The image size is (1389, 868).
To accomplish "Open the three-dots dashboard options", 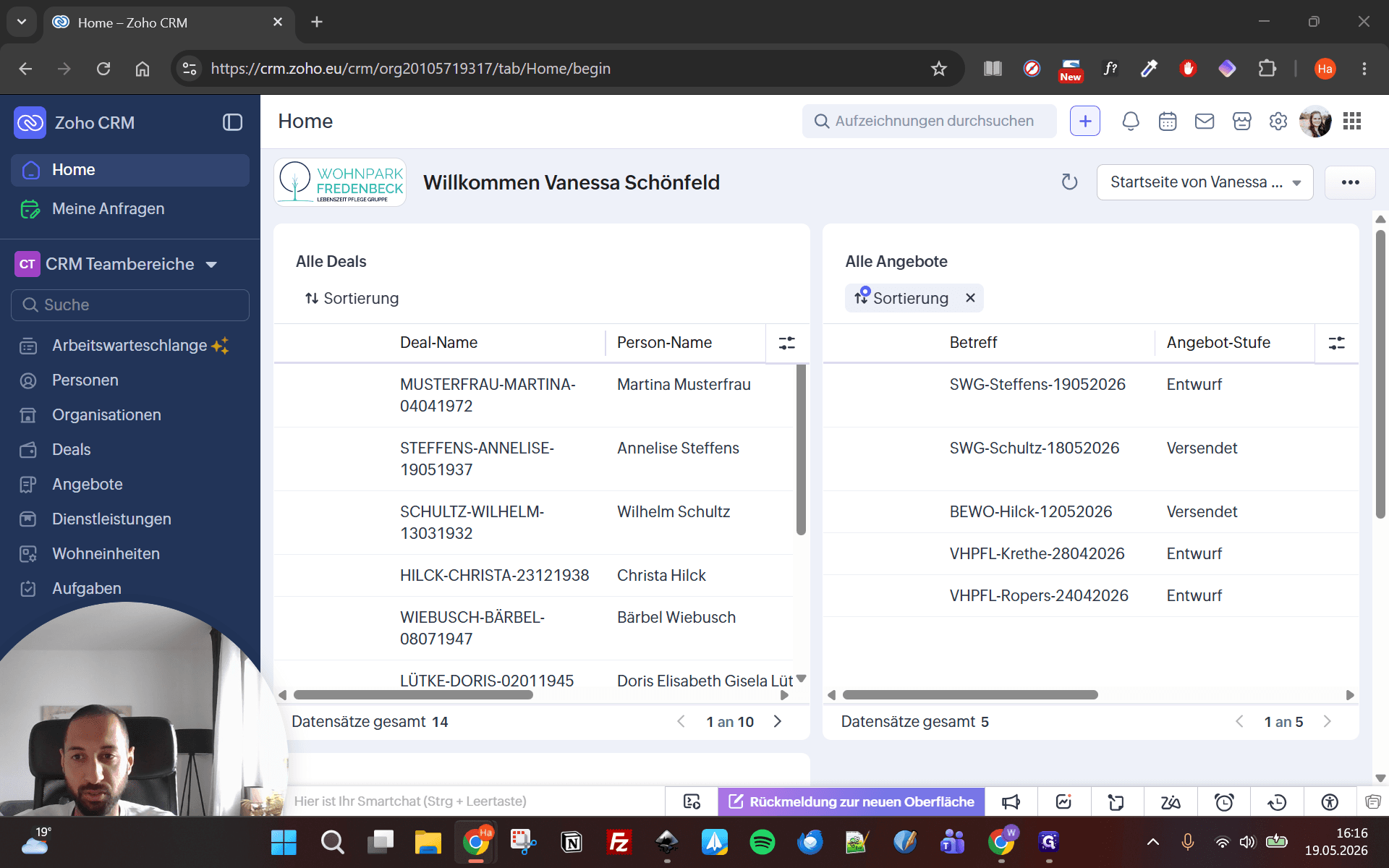I will tap(1350, 182).
